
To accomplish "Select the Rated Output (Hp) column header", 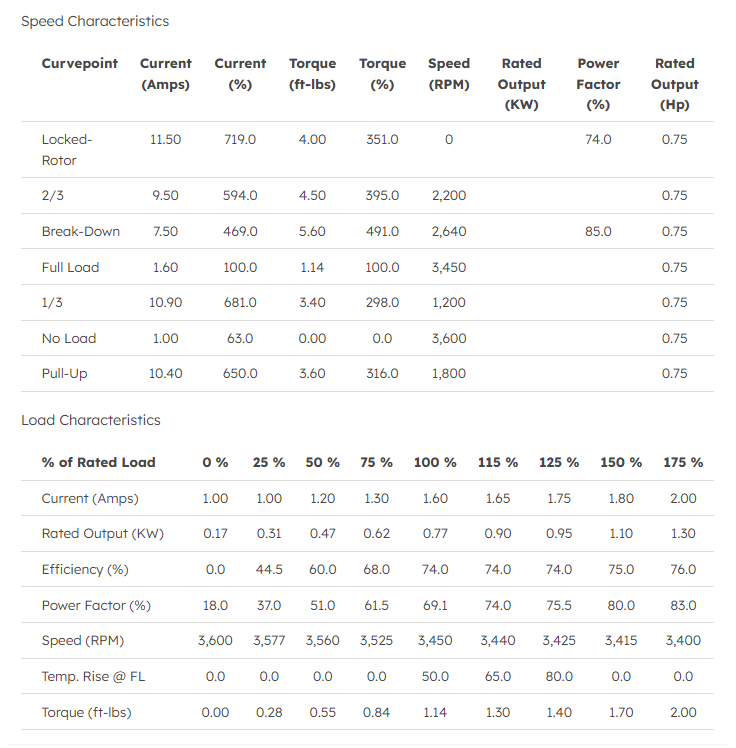I will pyautogui.click(x=675, y=84).
